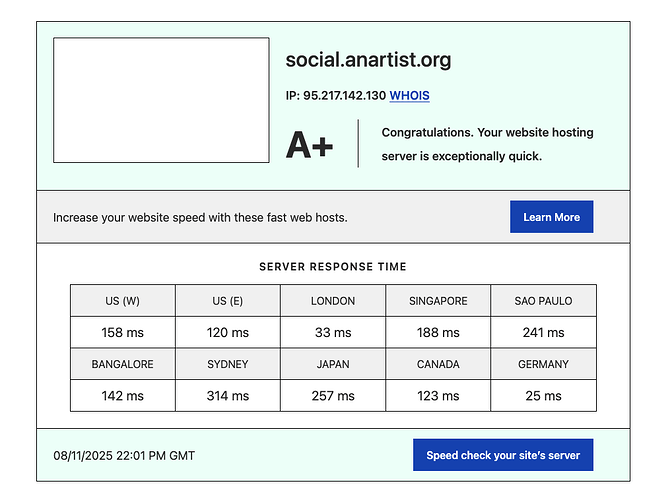Select the Sao Paulo header cell

[543, 301]
